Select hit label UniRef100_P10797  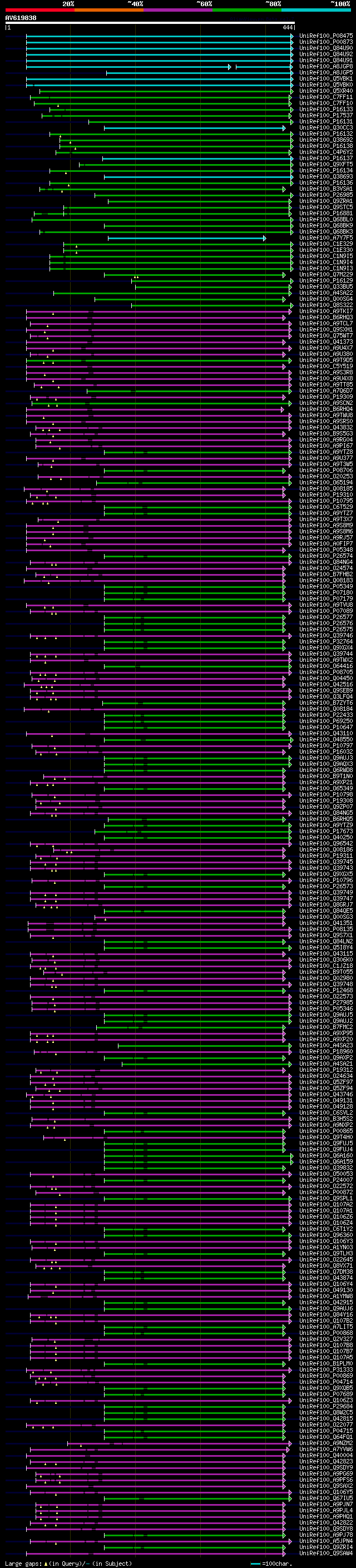(325, 746)
